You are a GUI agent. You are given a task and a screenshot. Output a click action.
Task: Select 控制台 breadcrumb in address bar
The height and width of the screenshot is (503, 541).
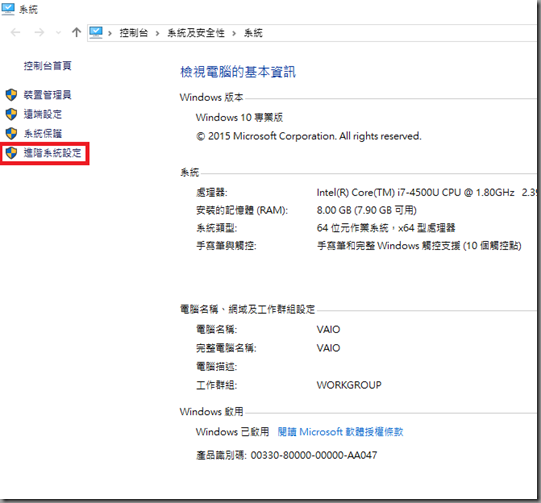(x=134, y=33)
